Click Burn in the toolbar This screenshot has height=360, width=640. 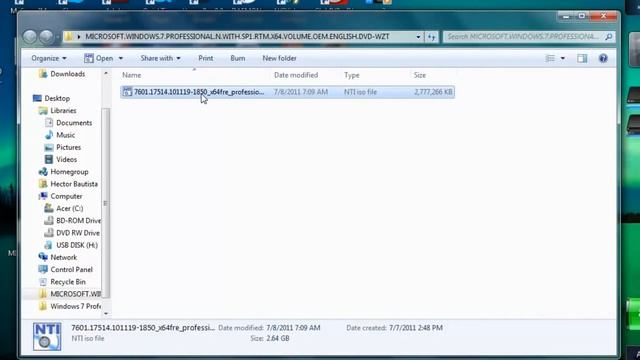point(238,58)
